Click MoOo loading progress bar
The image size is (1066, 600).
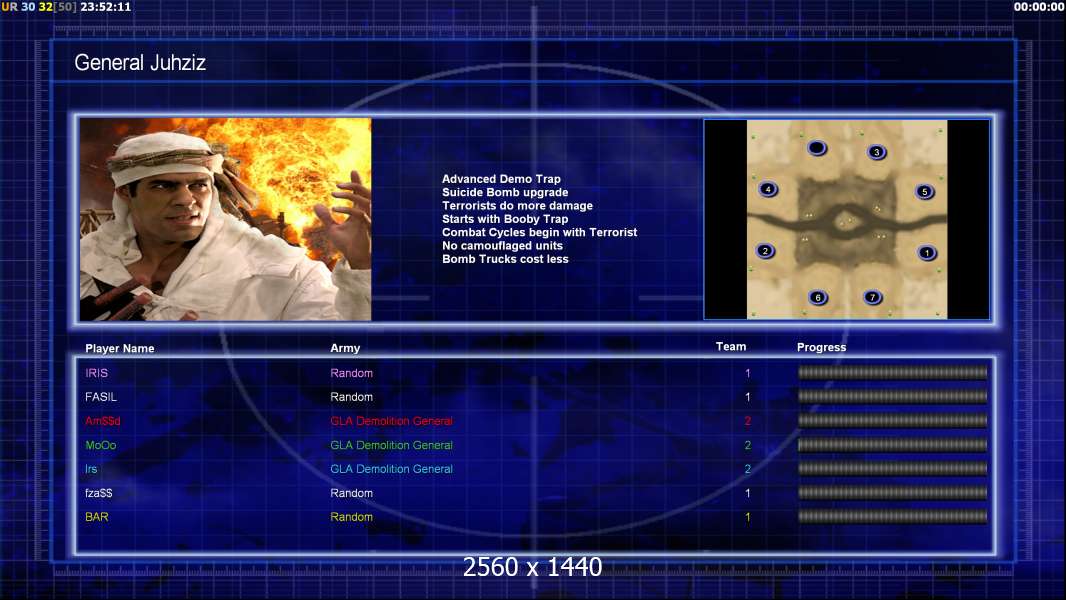(x=893, y=445)
